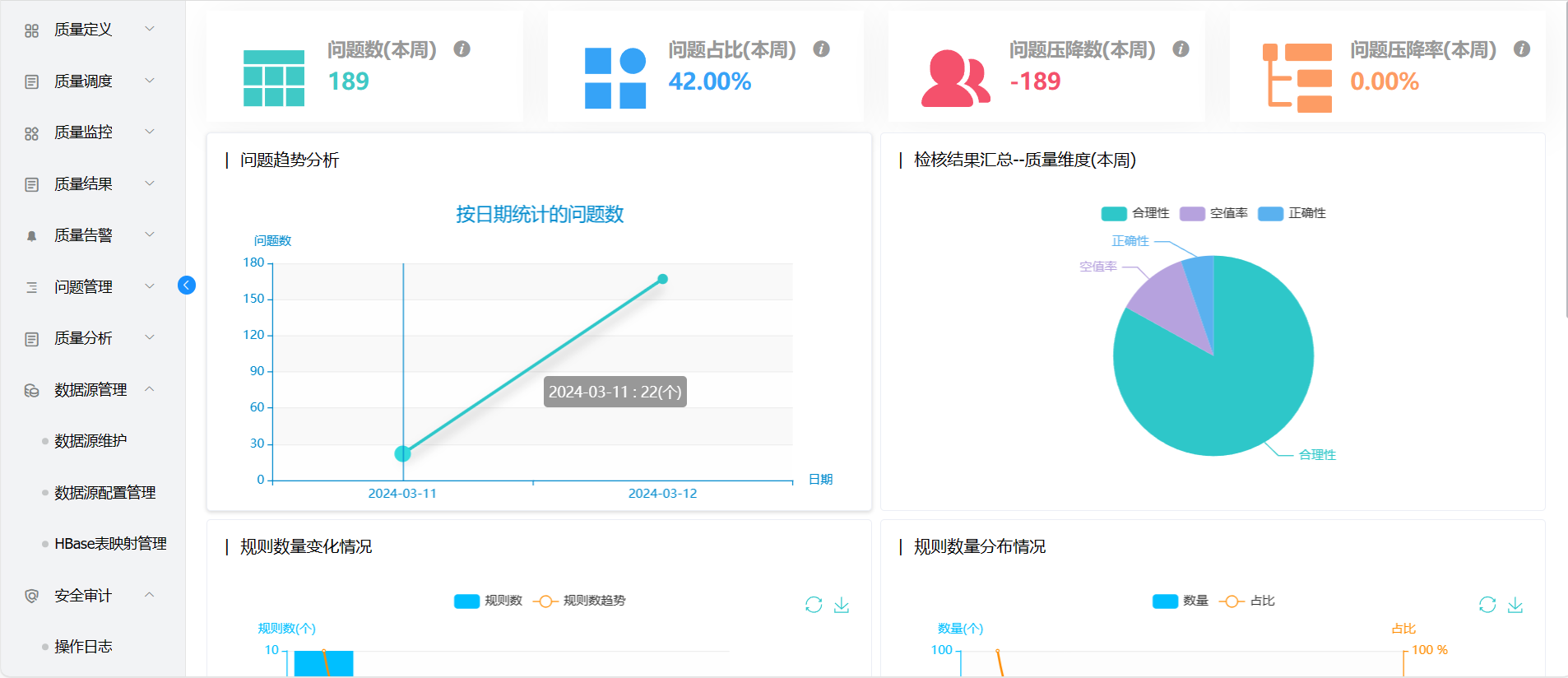Click the 安全审计 sidebar icon
Screen dimensions: 1568x678
(x=31, y=596)
